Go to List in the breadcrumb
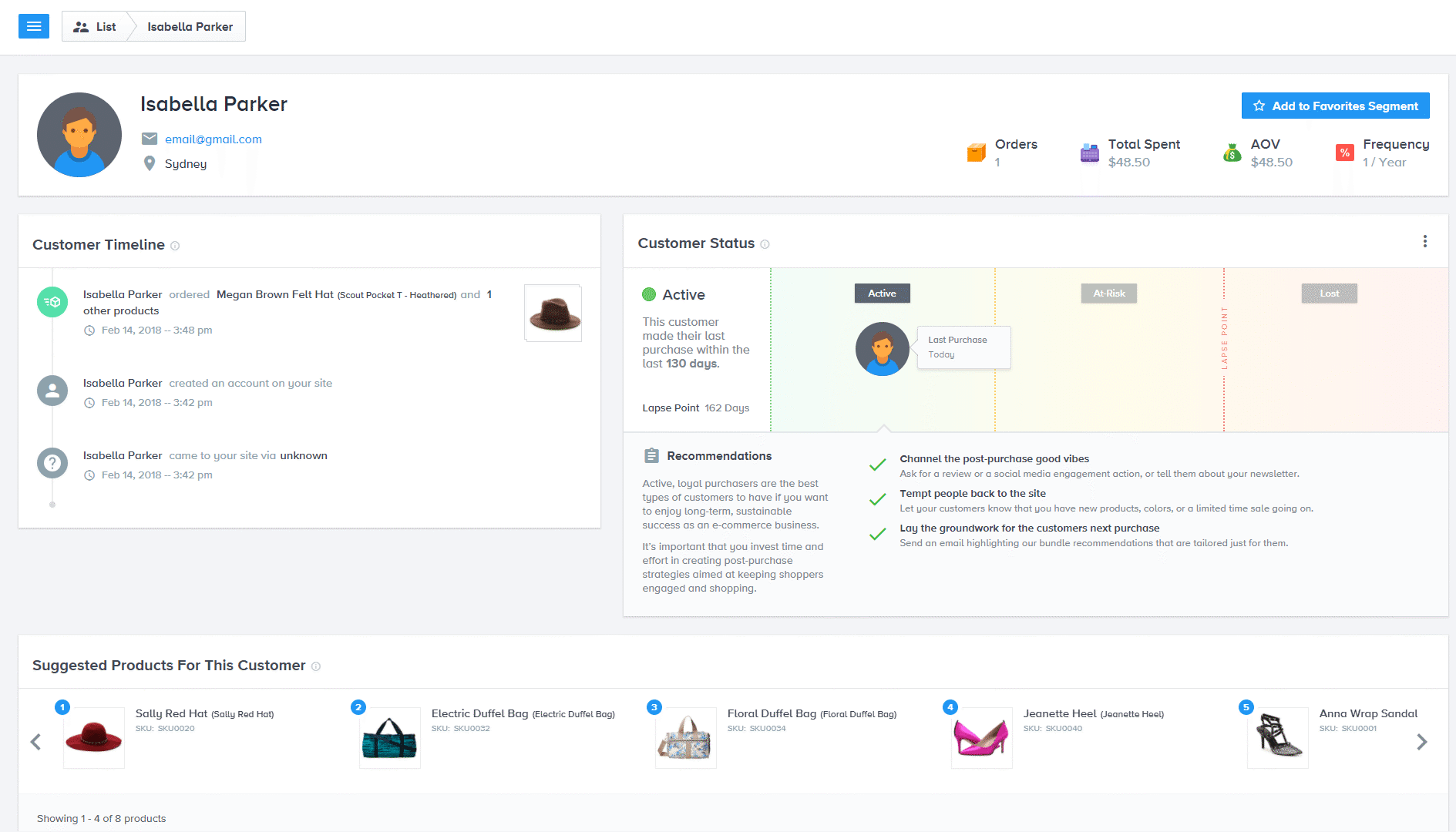This screenshot has width=1456, height=832. [x=95, y=26]
